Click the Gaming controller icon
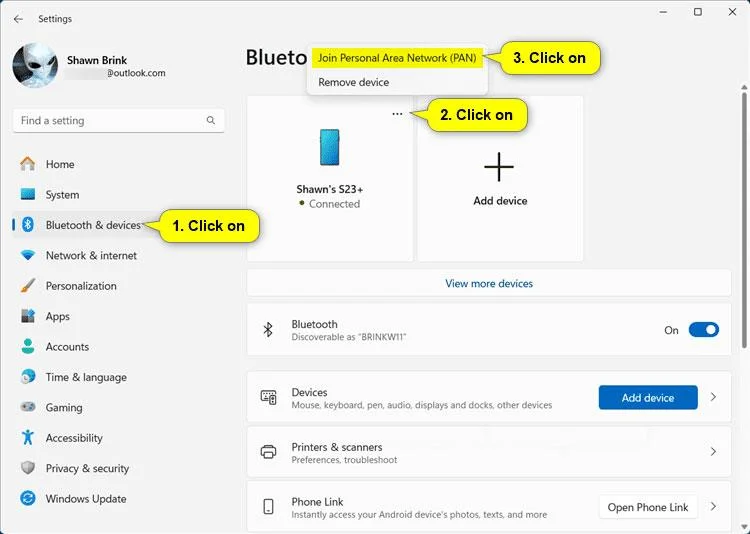The width and height of the screenshot is (750, 534). coord(28,407)
